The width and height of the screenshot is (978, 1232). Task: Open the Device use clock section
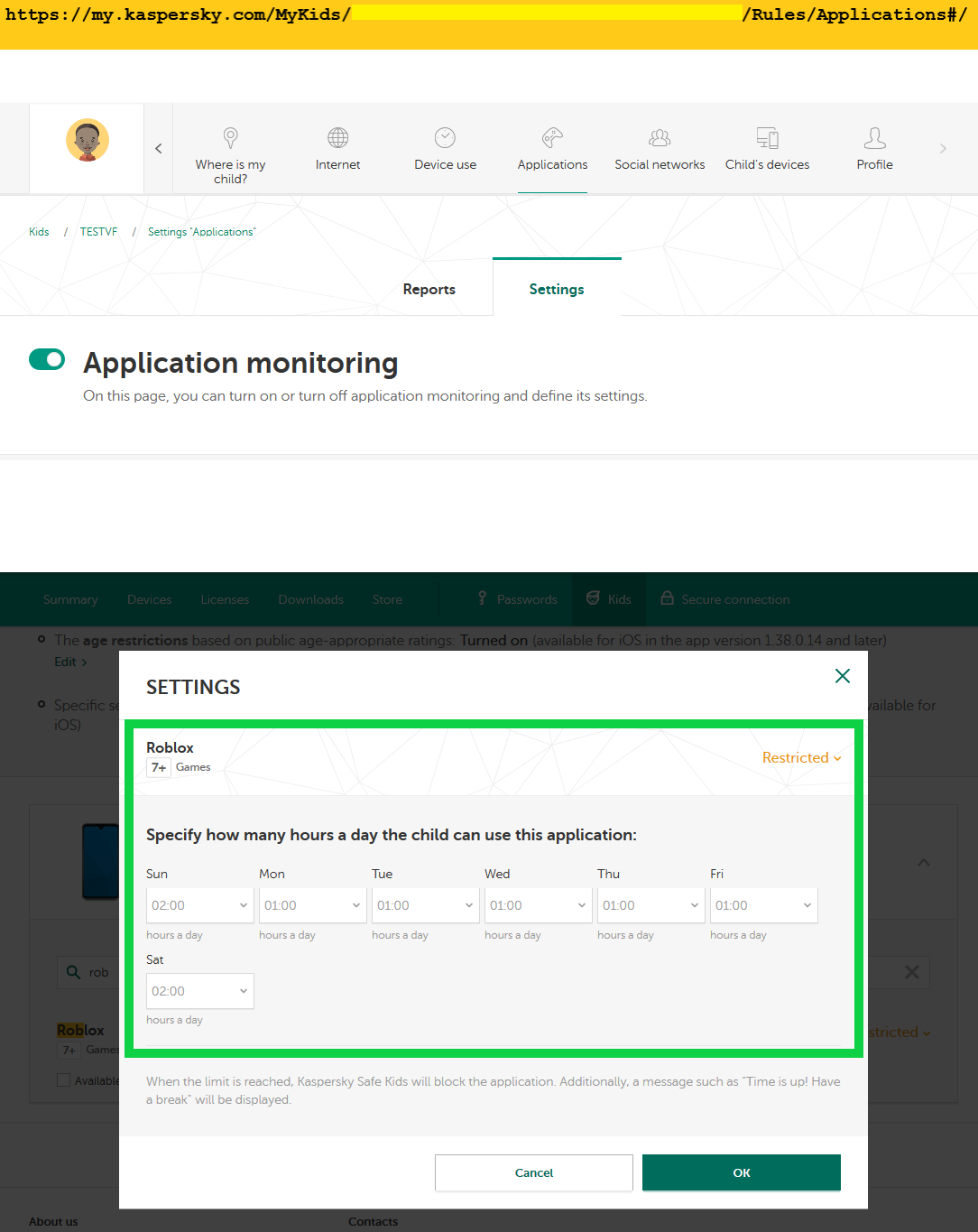click(x=445, y=149)
